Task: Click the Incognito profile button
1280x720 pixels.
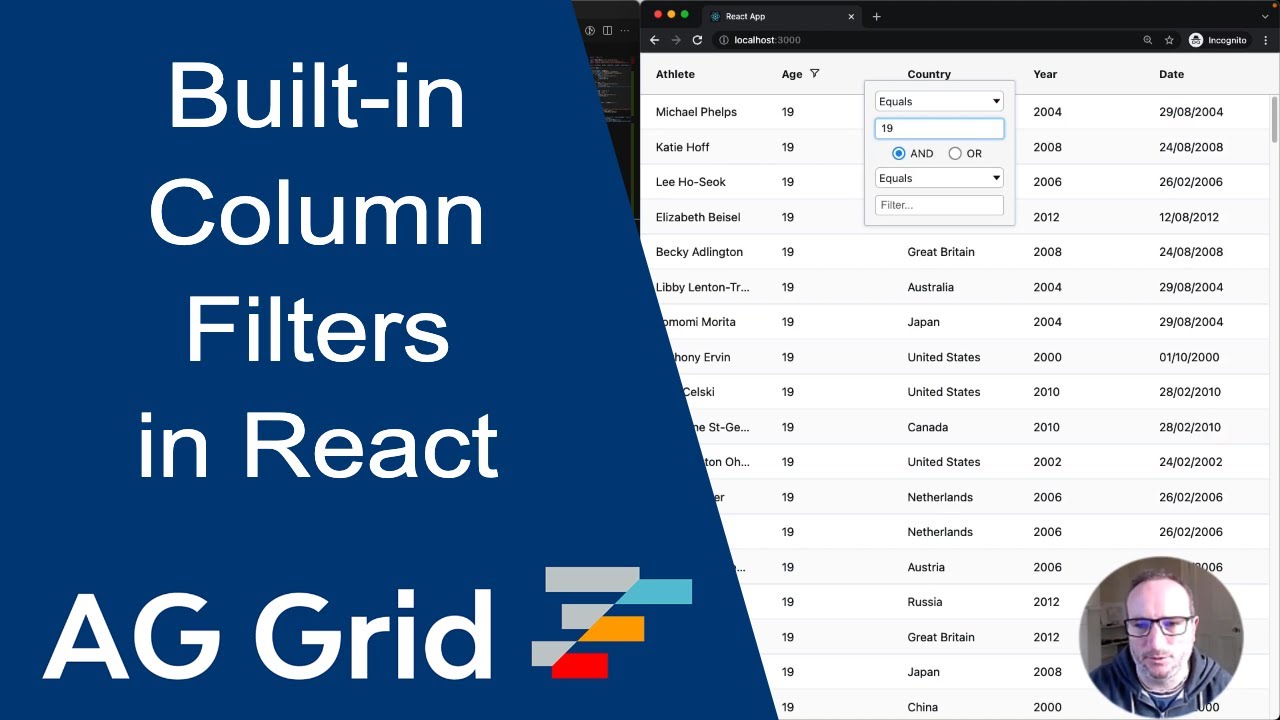Action: pyautogui.click(x=1218, y=40)
